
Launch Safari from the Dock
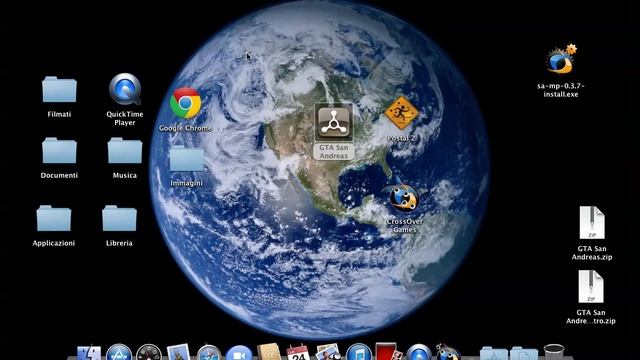(209, 353)
